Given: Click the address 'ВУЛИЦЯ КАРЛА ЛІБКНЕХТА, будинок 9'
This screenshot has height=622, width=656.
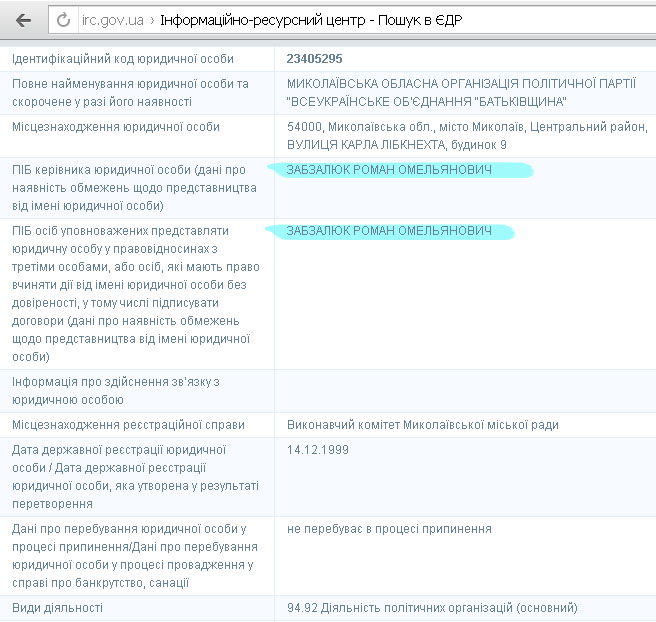Looking at the screenshot, I should tap(396, 145).
